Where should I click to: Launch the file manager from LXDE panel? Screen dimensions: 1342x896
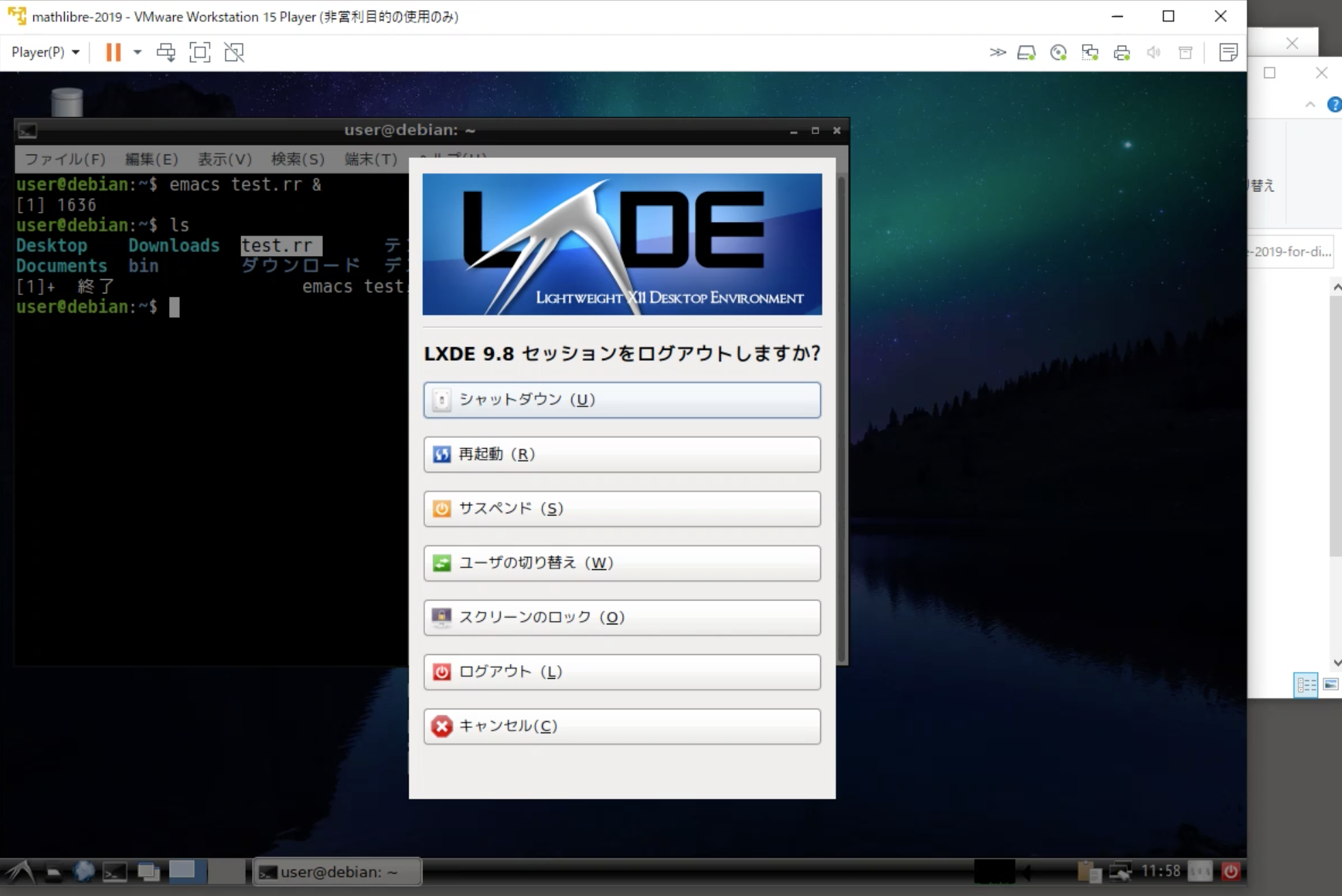[x=53, y=871]
